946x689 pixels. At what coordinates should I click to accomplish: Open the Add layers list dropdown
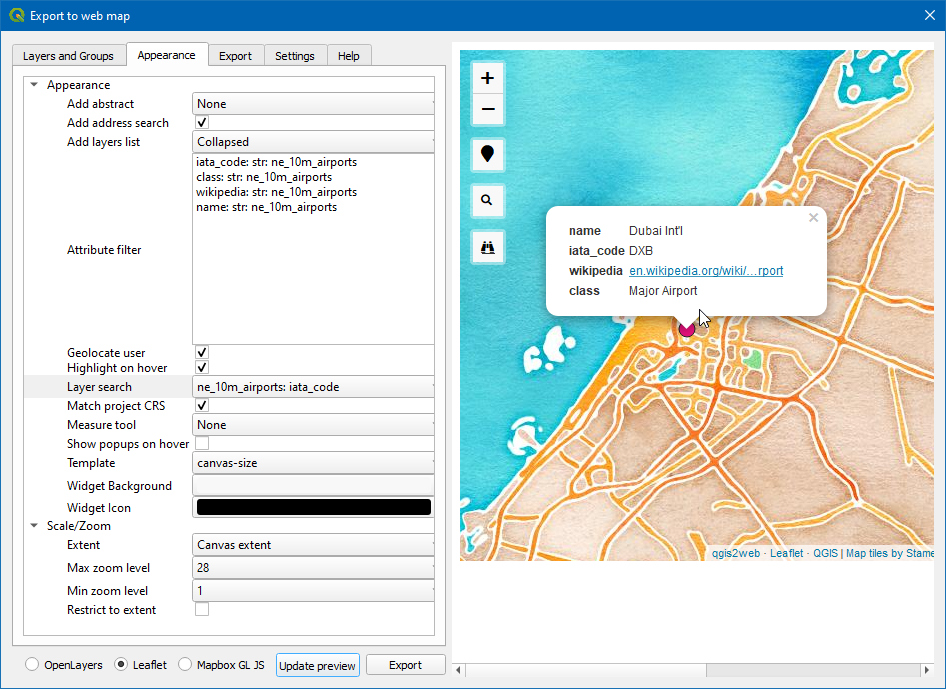313,142
